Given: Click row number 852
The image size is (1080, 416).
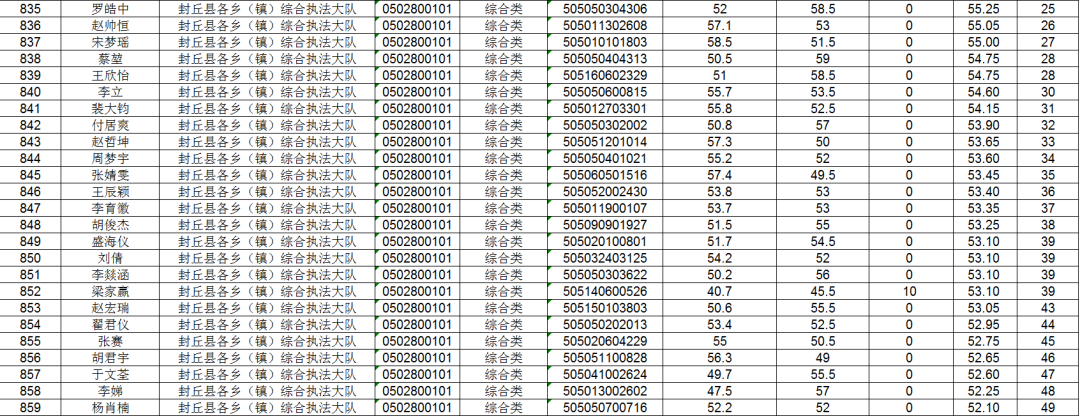Looking at the screenshot, I should coord(30,291).
